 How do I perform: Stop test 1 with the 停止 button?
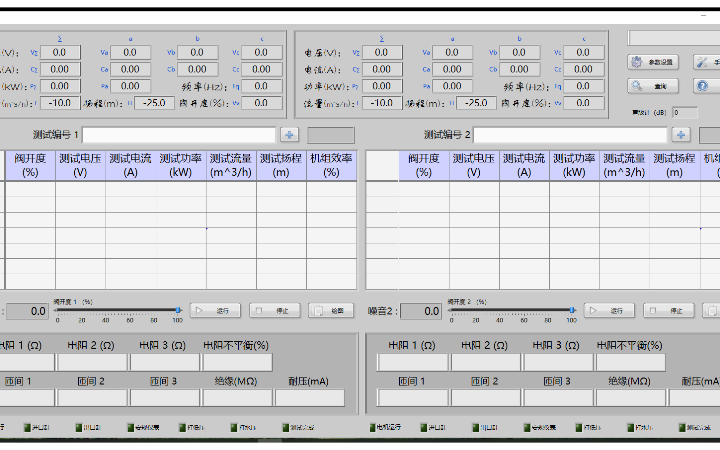275,311
